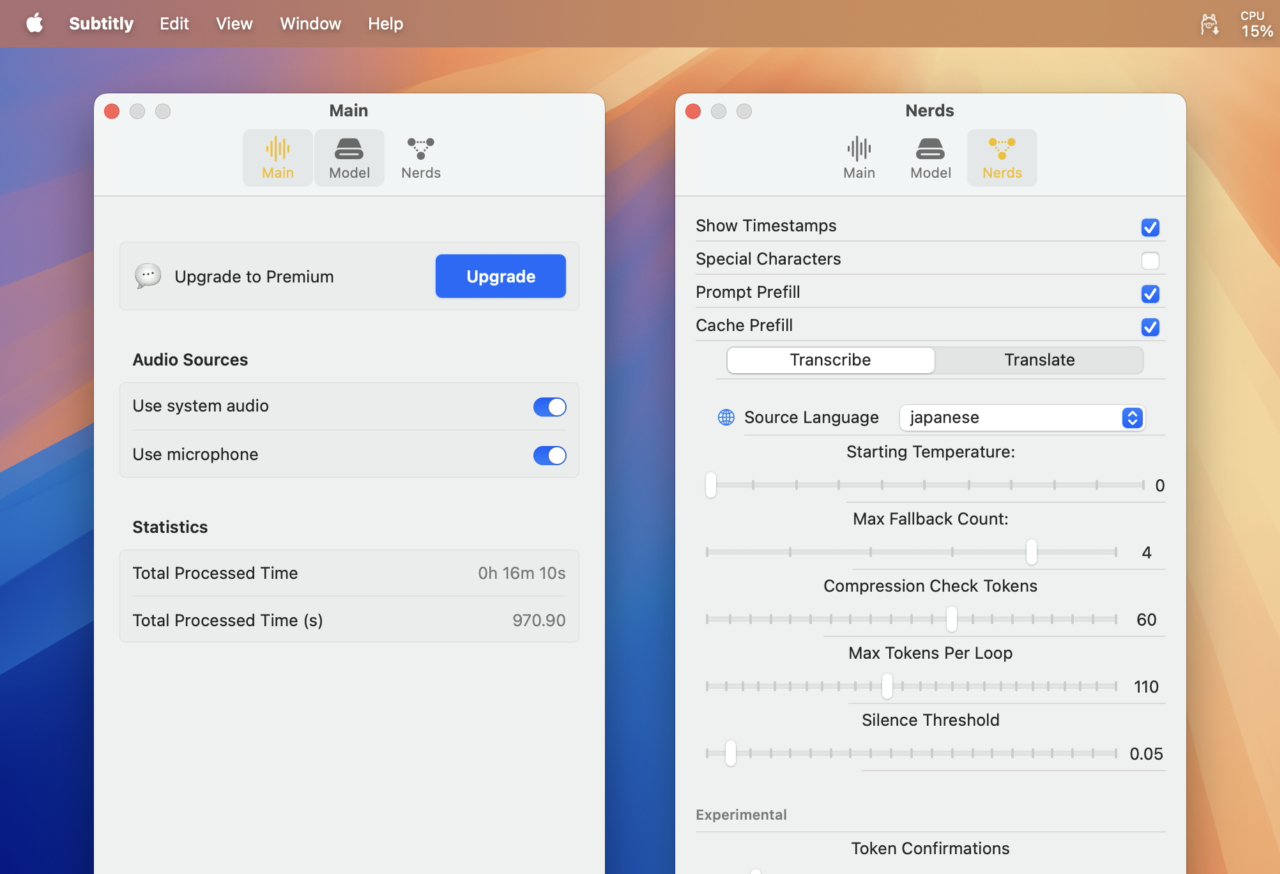Toggle Use system audio switch
The image size is (1280, 874).
point(550,406)
